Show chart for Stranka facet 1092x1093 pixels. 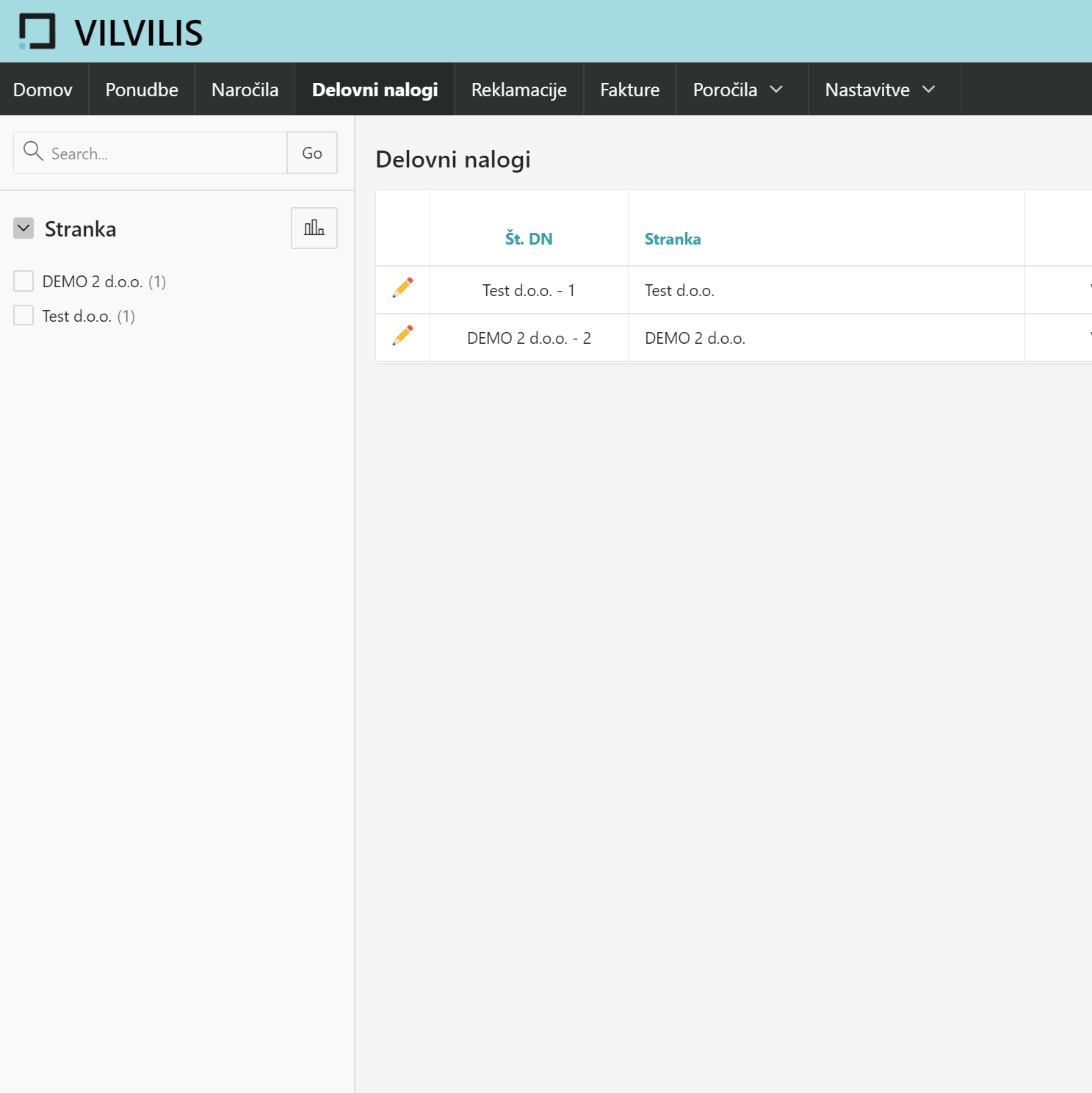[x=314, y=228]
